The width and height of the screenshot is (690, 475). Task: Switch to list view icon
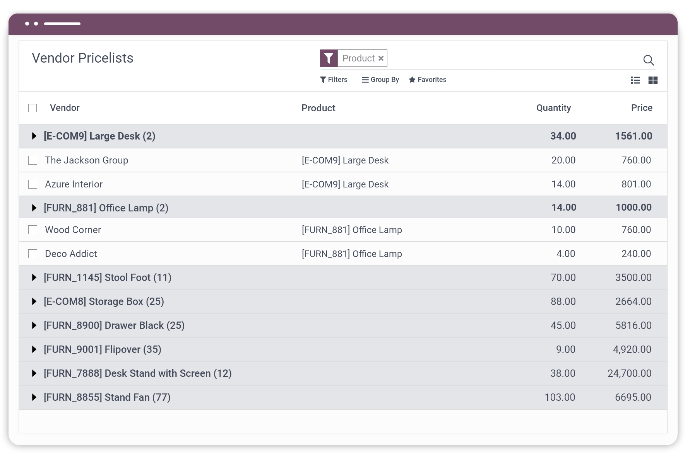635,80
